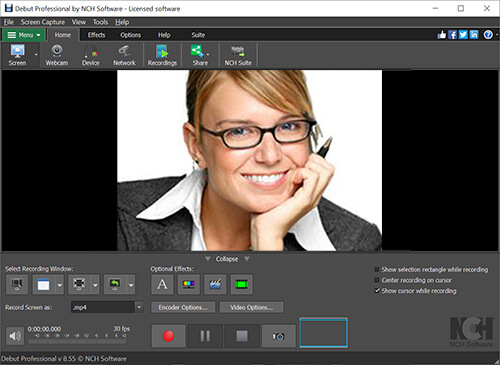The height and width of the screenshot is (365, 500).
Task: Start recording with the red button
Action: point(168,336)
